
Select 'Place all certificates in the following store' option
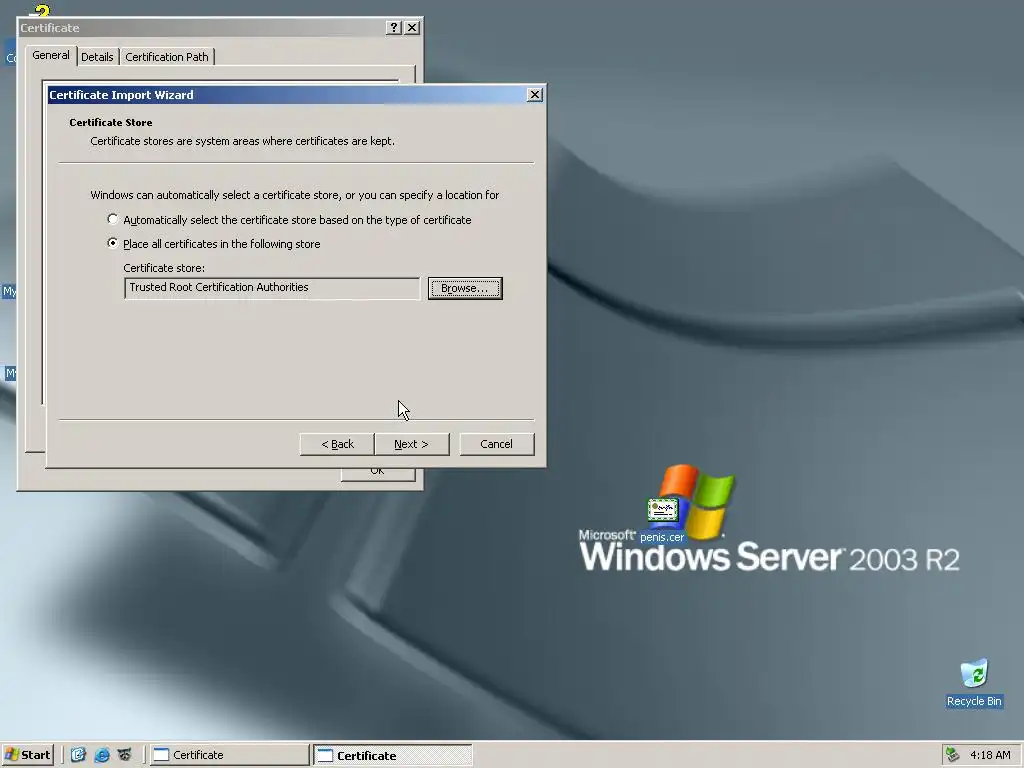click(x=113, y=244)
